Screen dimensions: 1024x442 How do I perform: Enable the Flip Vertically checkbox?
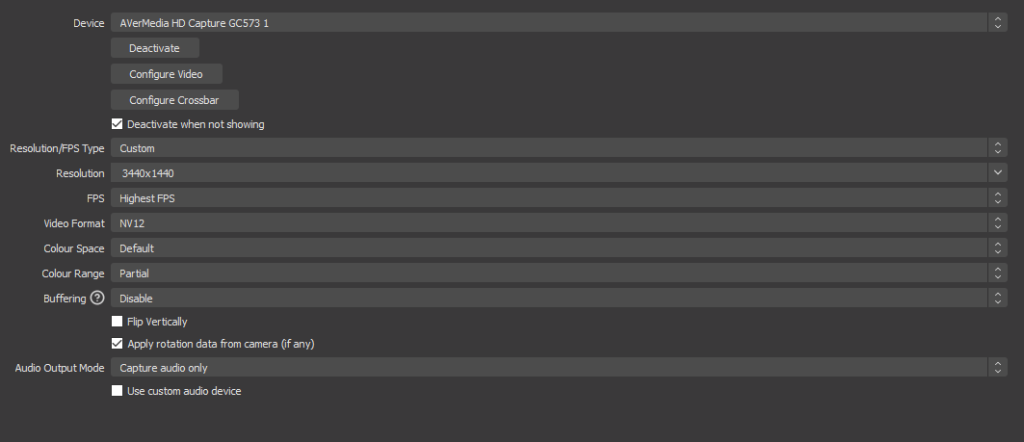(x=117, y=322)
